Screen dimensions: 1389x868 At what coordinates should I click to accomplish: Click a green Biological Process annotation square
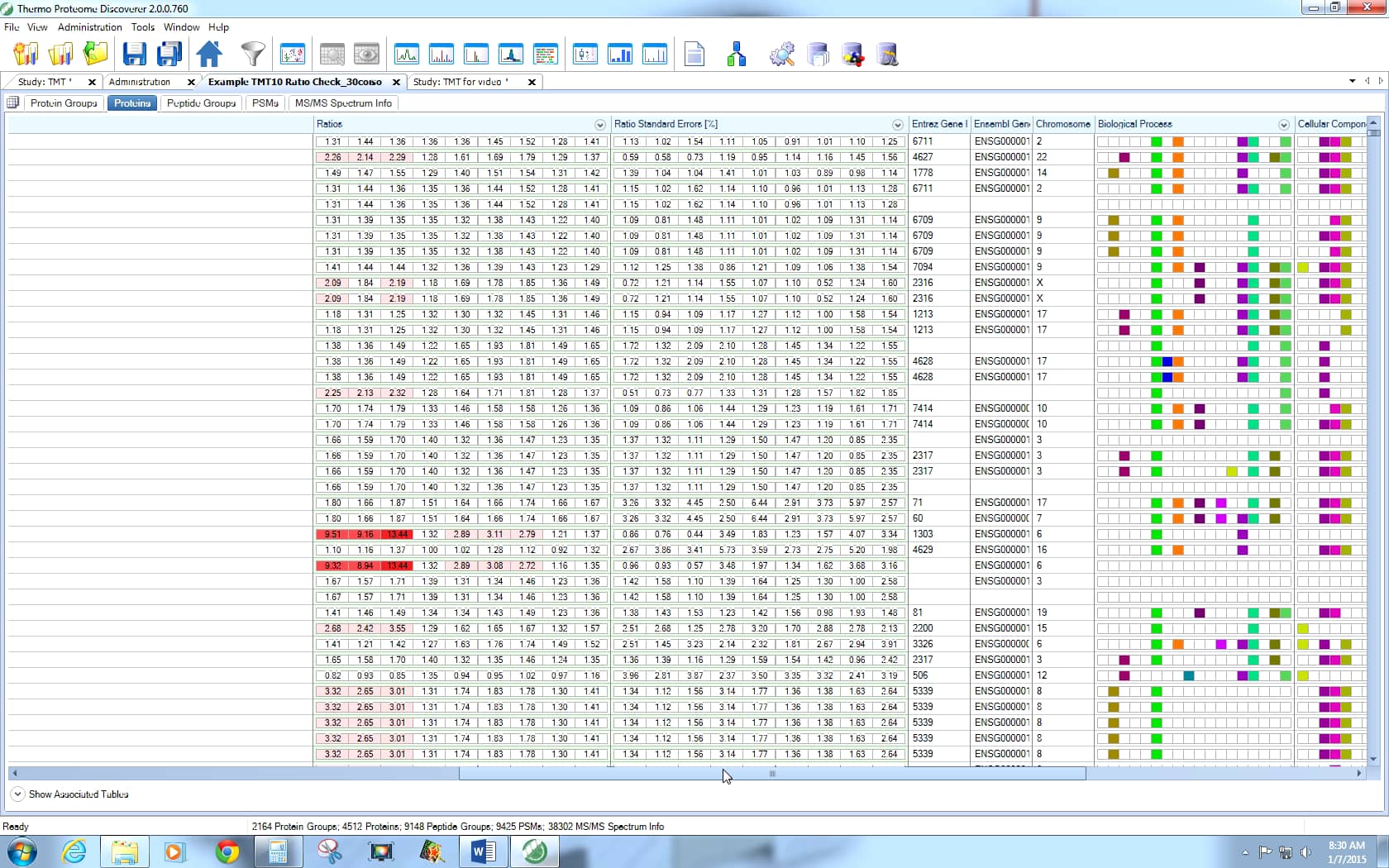click(1155, 141)
